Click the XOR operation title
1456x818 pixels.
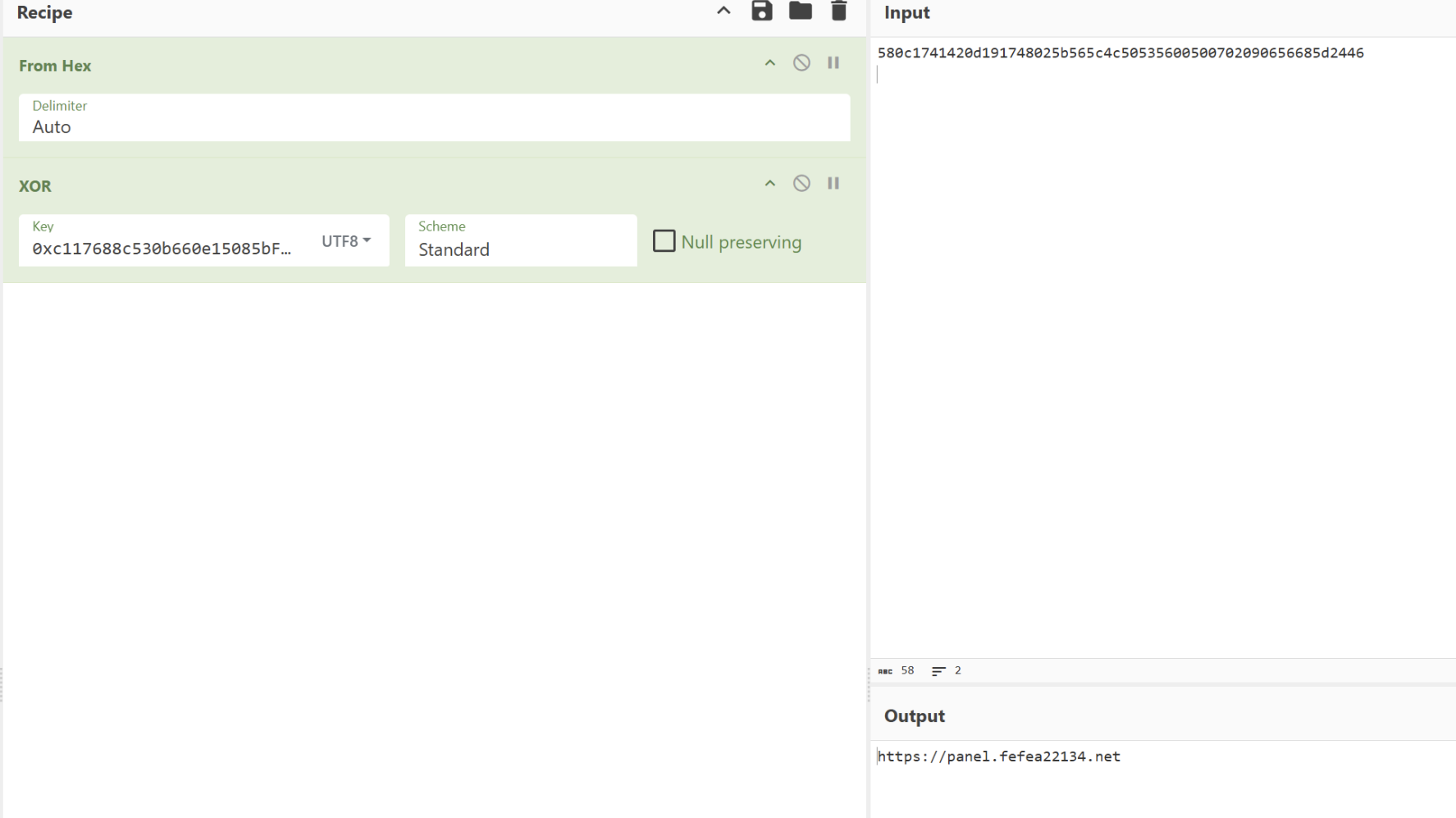coord(35,186)
